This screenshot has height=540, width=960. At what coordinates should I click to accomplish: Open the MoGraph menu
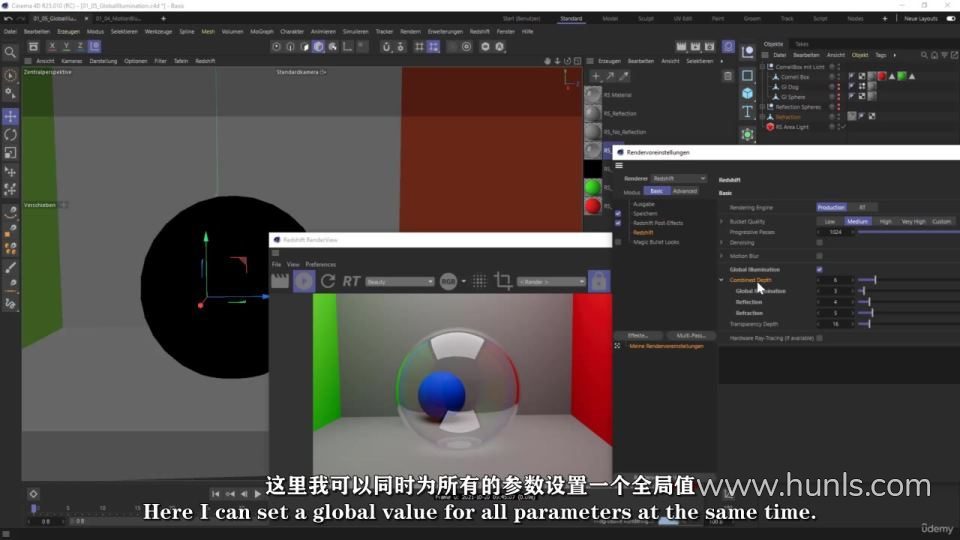(262, 31)
